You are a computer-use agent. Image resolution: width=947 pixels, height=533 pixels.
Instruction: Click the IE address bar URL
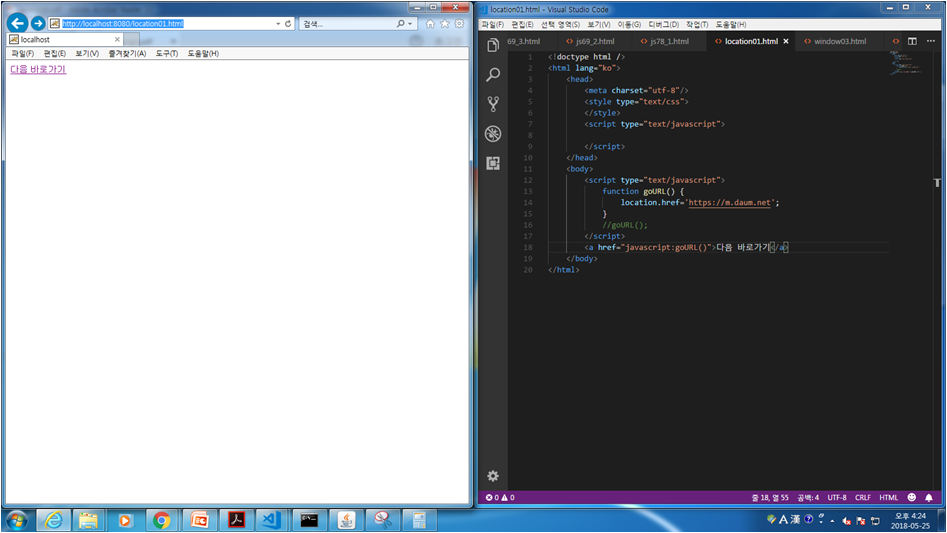[x=123, y=24]
